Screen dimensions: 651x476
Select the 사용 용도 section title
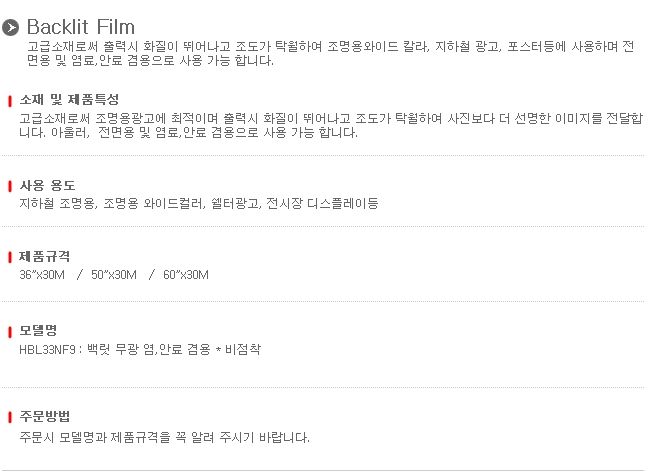47,185
